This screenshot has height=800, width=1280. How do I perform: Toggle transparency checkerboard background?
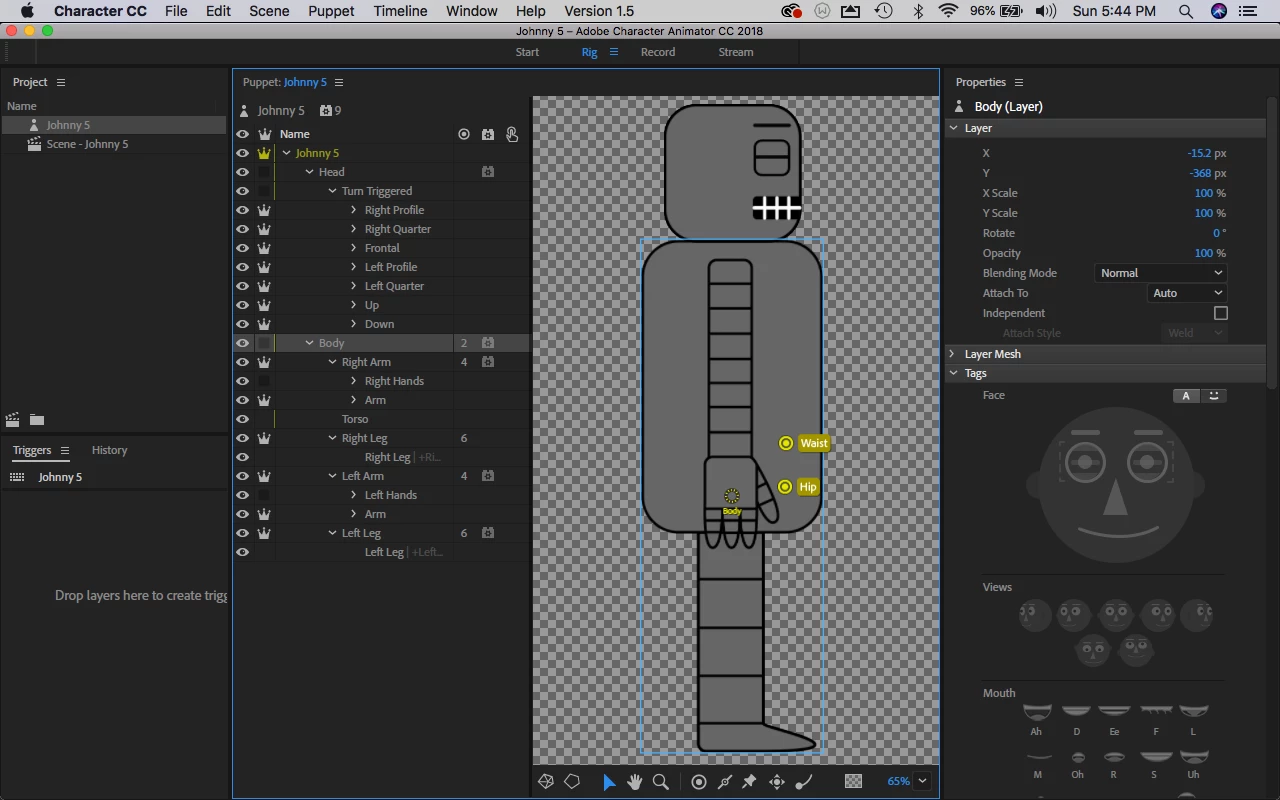pos(853,782)
